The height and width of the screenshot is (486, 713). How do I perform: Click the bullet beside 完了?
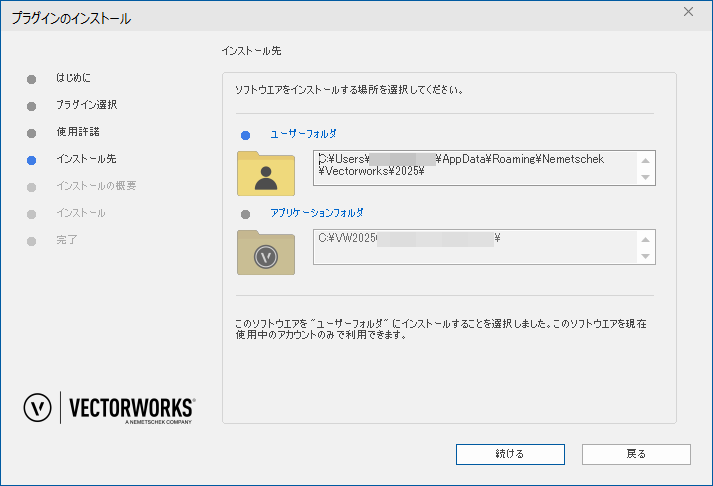point(31,241)
